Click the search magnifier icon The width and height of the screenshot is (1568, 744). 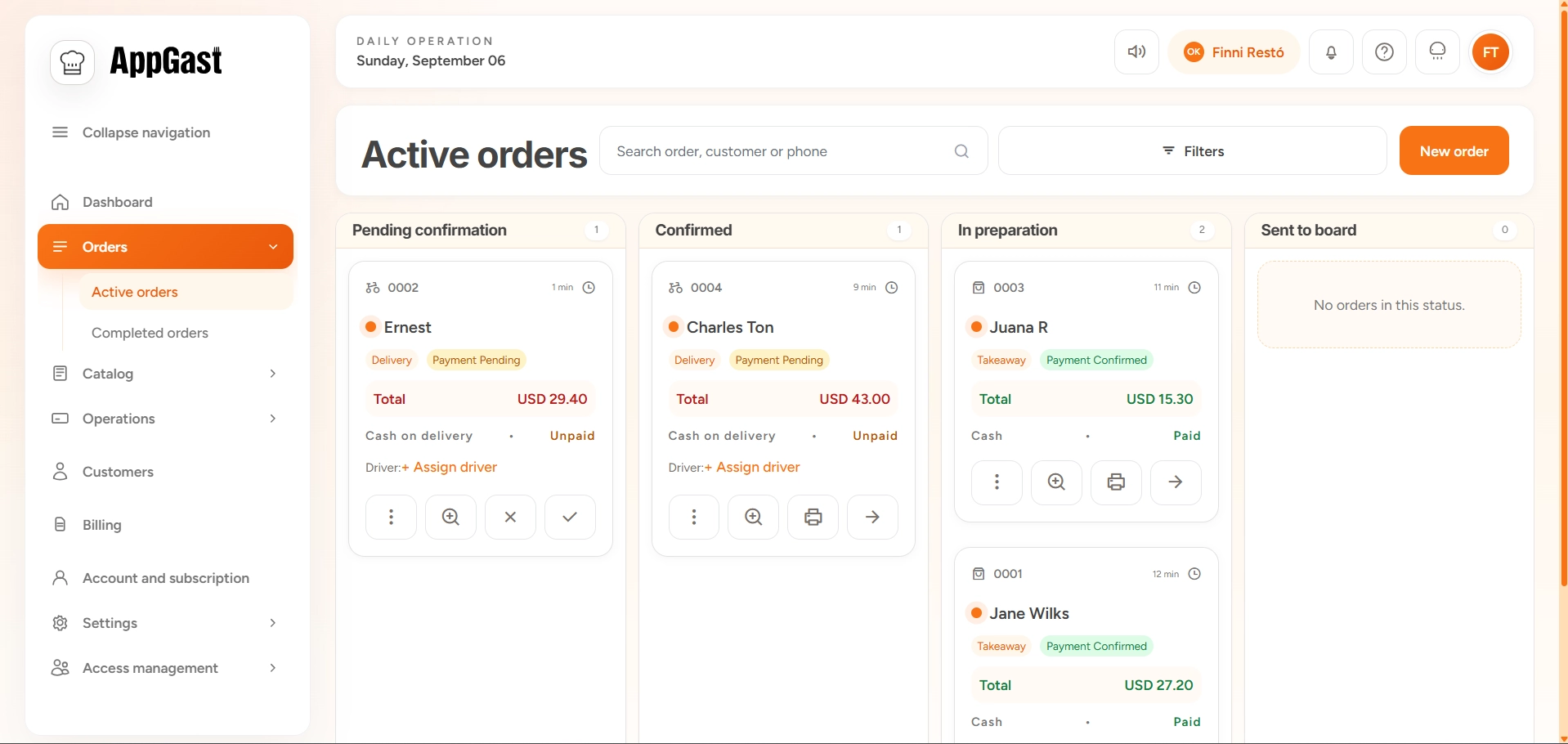(x=961, y=151)
